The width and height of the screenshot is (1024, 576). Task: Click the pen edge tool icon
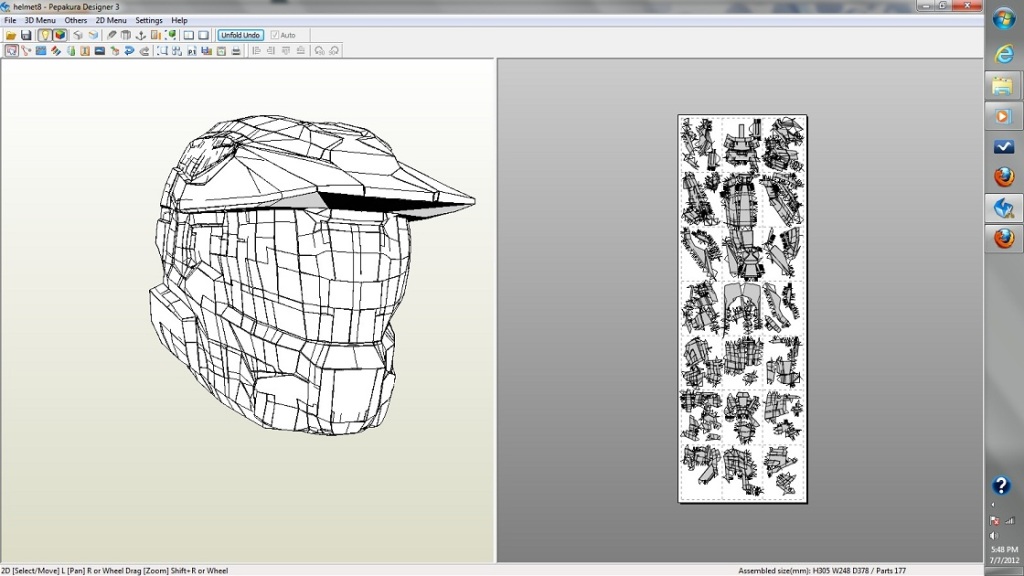pyautogui.click(x=112, y=35)
